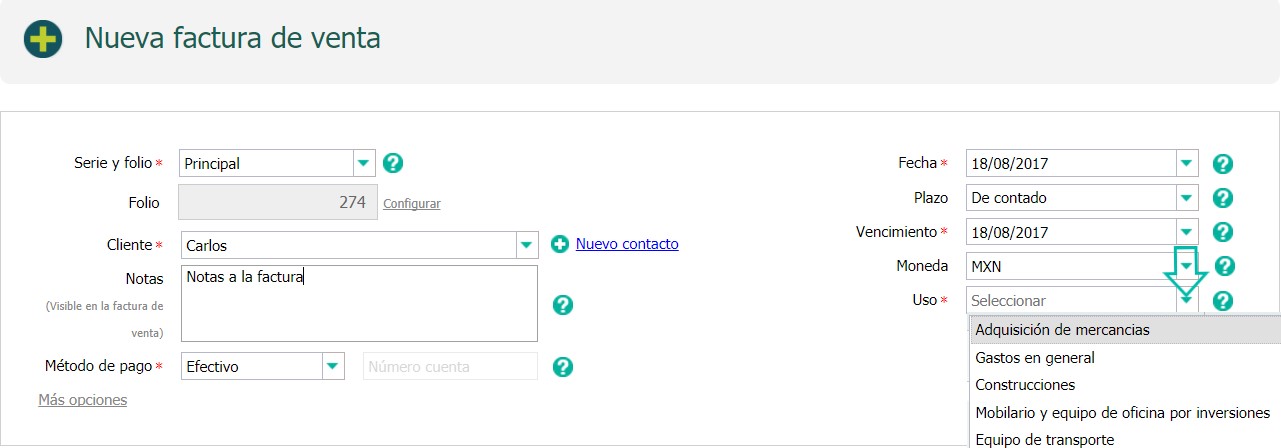1281x448 pixels.
Task: Expand the Método de pago dropdown
Action: click(x=333, y=366)
